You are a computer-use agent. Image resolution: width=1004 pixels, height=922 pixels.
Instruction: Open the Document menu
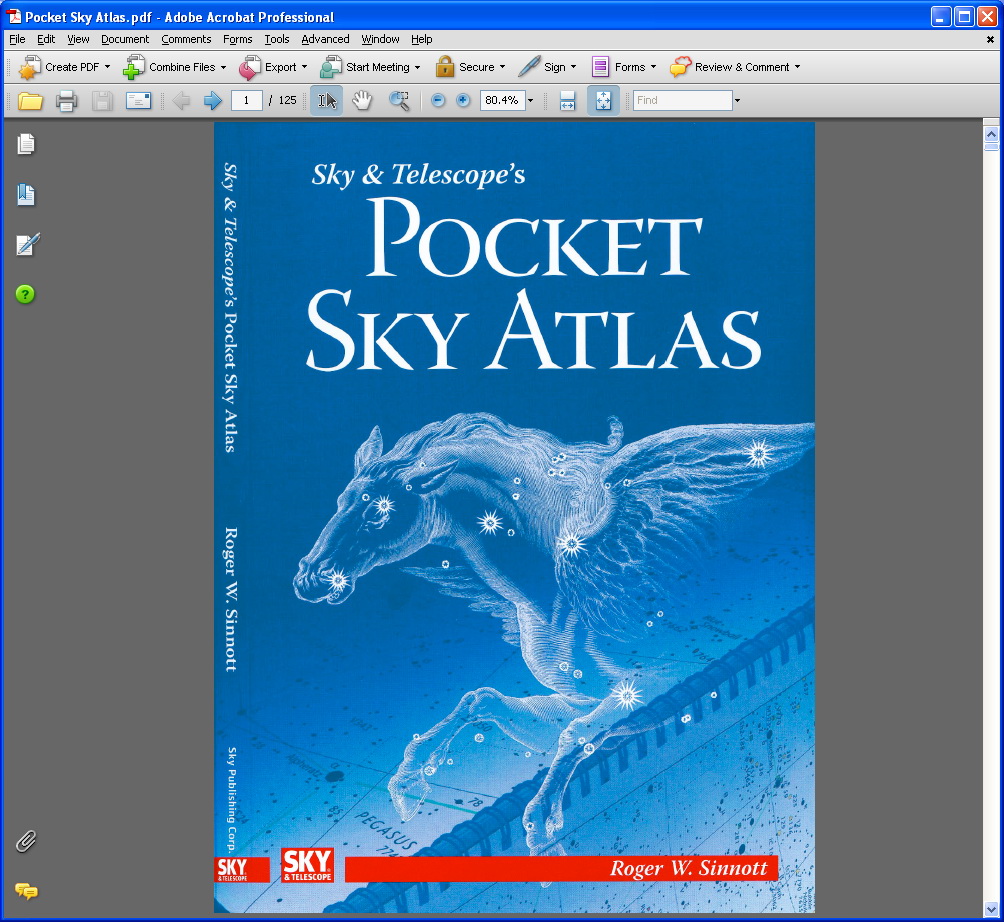[x=125, y=39]
